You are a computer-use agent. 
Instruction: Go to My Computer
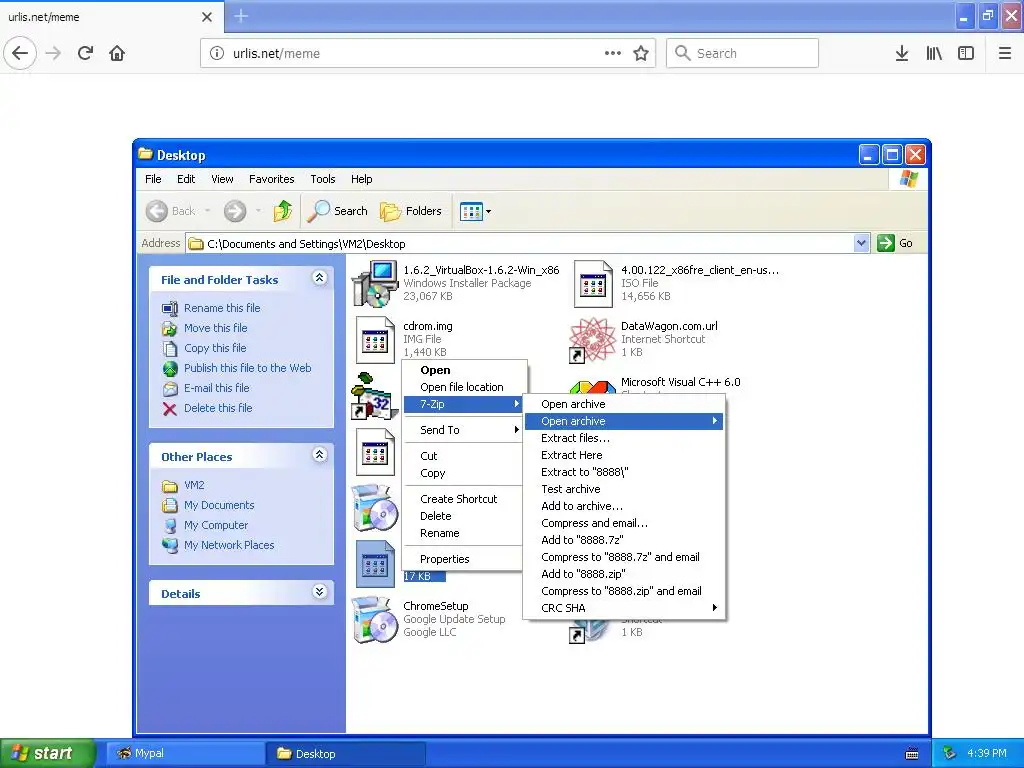click(216, 525)
